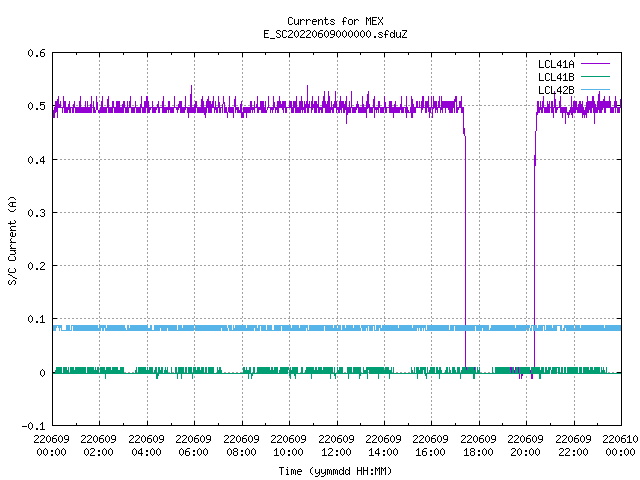Click the 0 y-axis tick label

tap(42, 373)
